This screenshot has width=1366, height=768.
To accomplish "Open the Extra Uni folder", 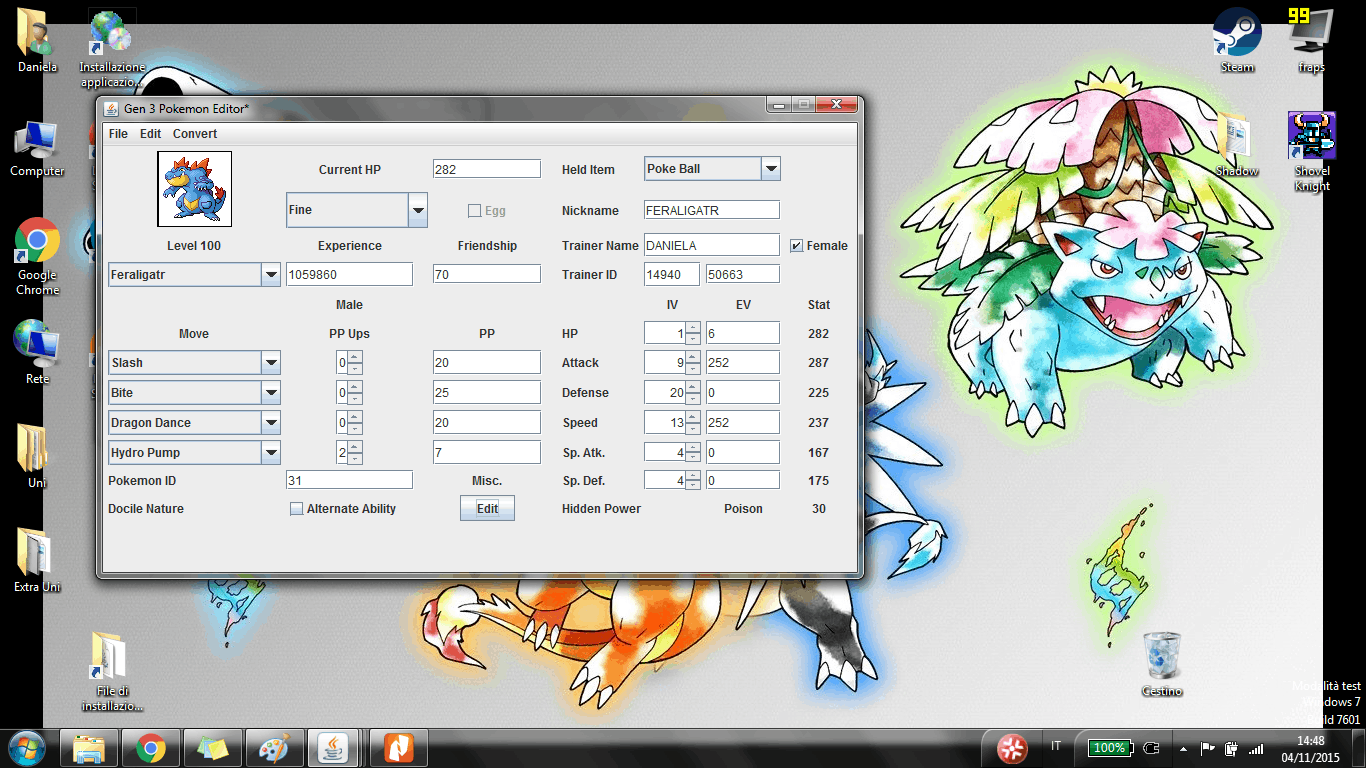I will 38,560.
